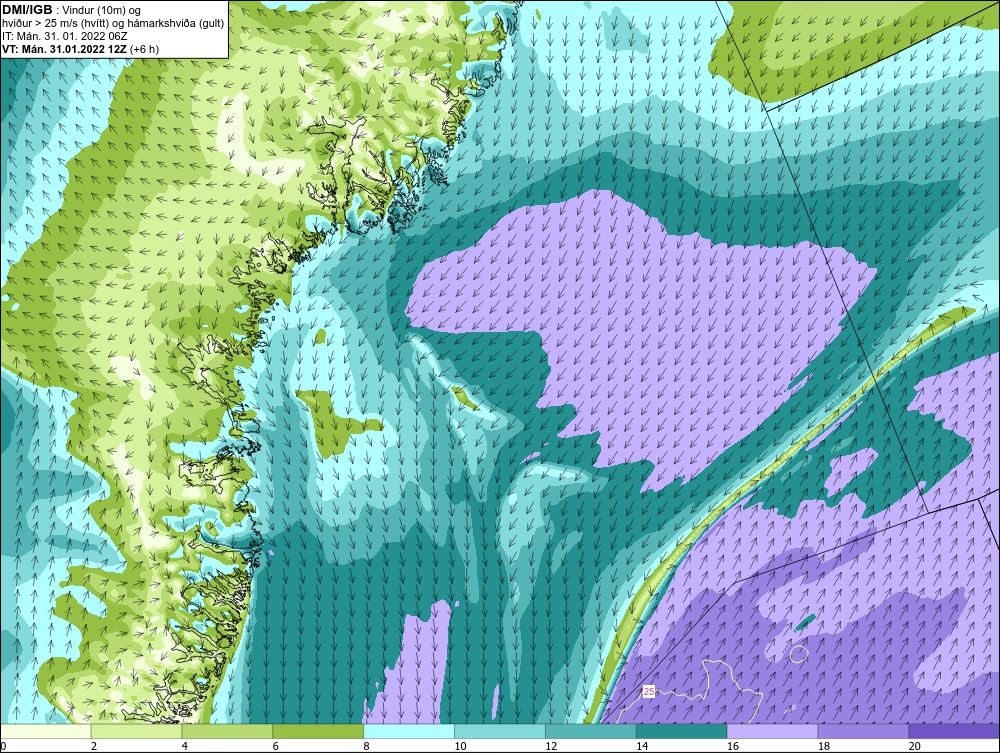Viewport: 1000px width, 753px height.
Task: Pick the light teal 10–12 legend swatch
Action: [500, 731]
